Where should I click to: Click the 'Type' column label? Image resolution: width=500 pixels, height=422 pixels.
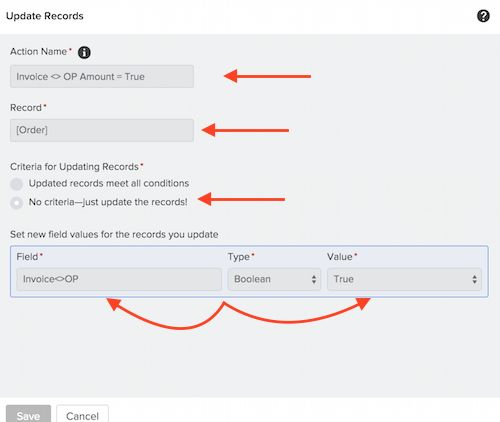tap(239, 257)
